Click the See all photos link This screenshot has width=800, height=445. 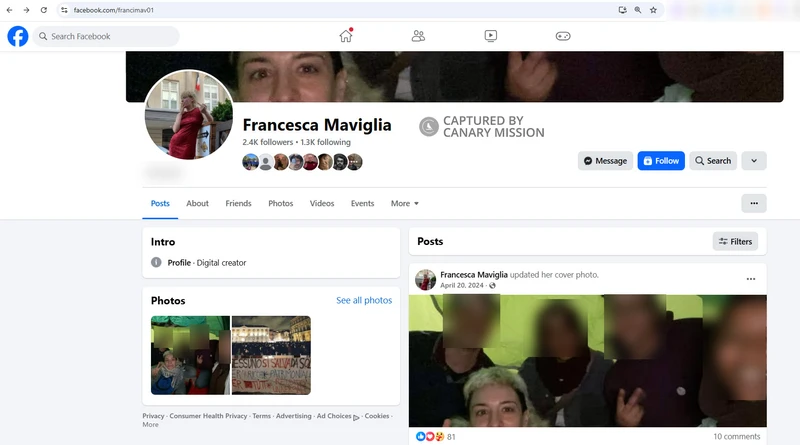[364, 301]
